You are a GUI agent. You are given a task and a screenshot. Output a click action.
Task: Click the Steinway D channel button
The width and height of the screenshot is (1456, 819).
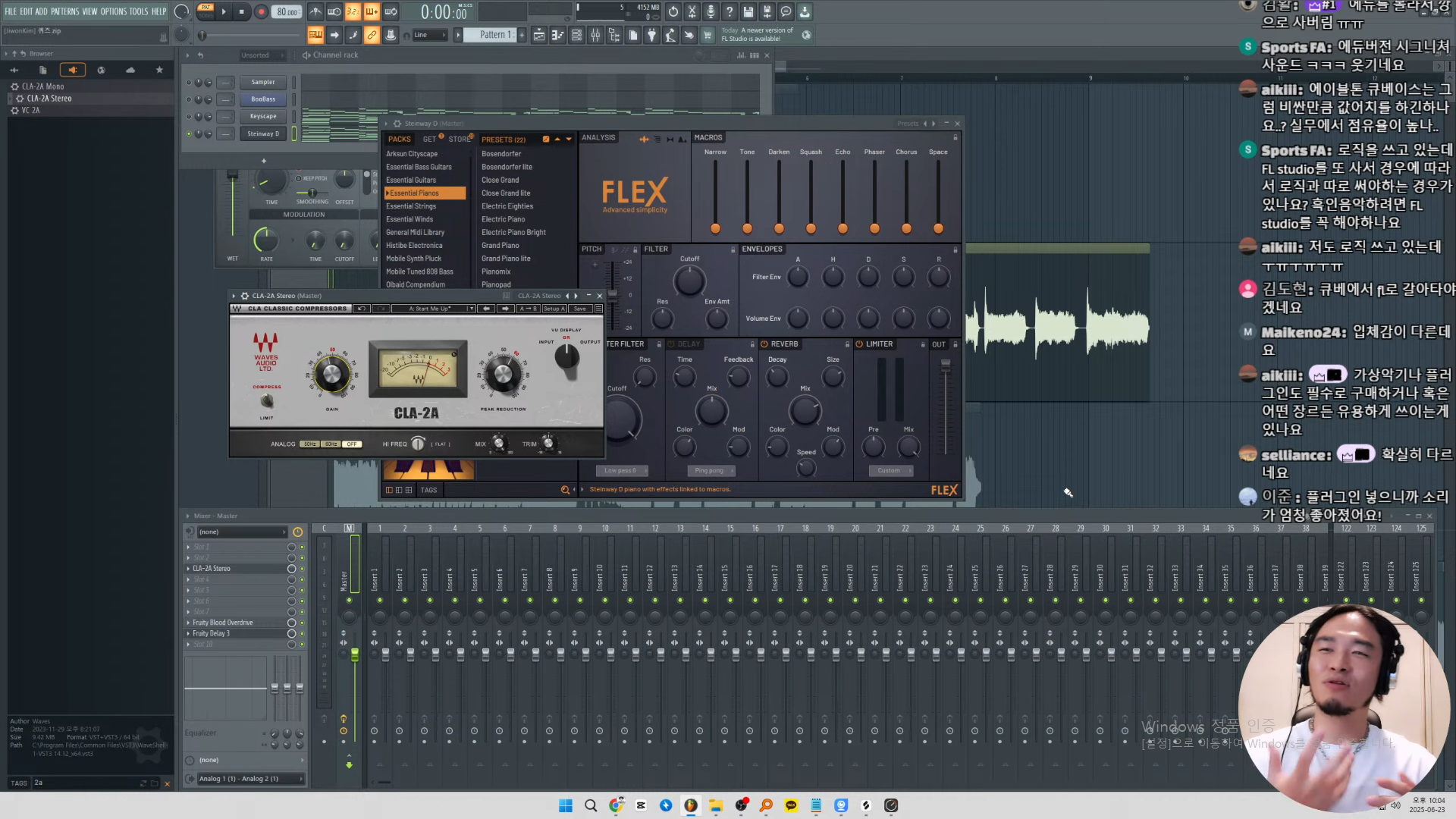(263, 134)
